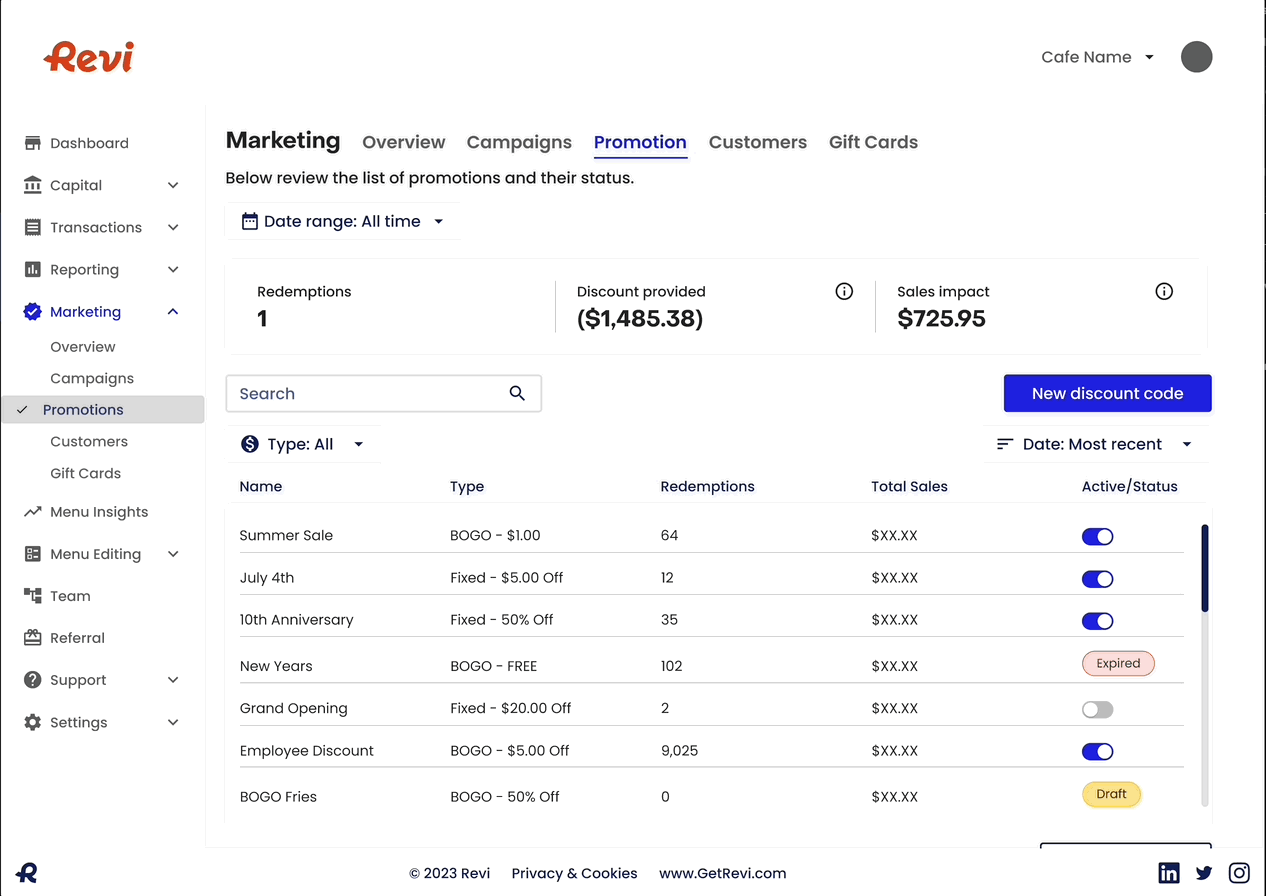1266x896 pixels.
Task: Open the Date range: All time dropdown
Action: (343, 221)
